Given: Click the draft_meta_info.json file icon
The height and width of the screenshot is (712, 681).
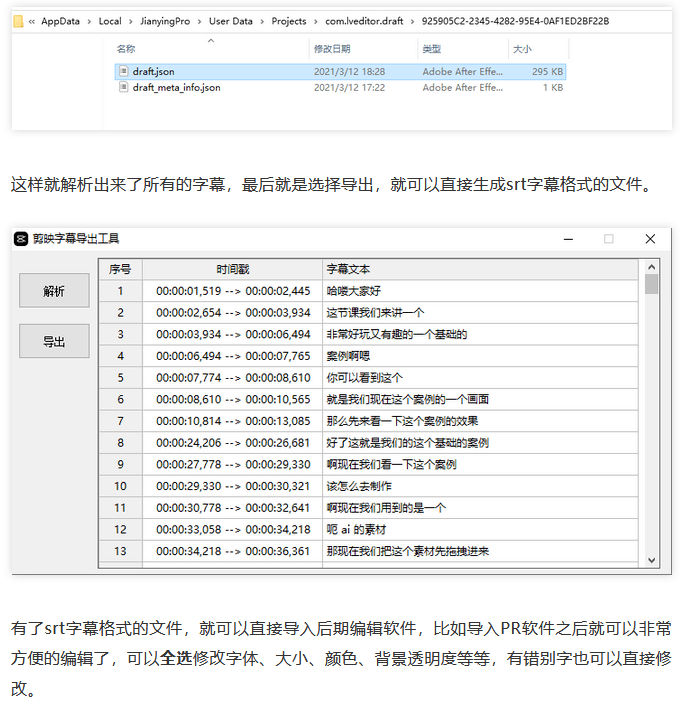Looking at the screenshot, I should click(x=123, y=87).
